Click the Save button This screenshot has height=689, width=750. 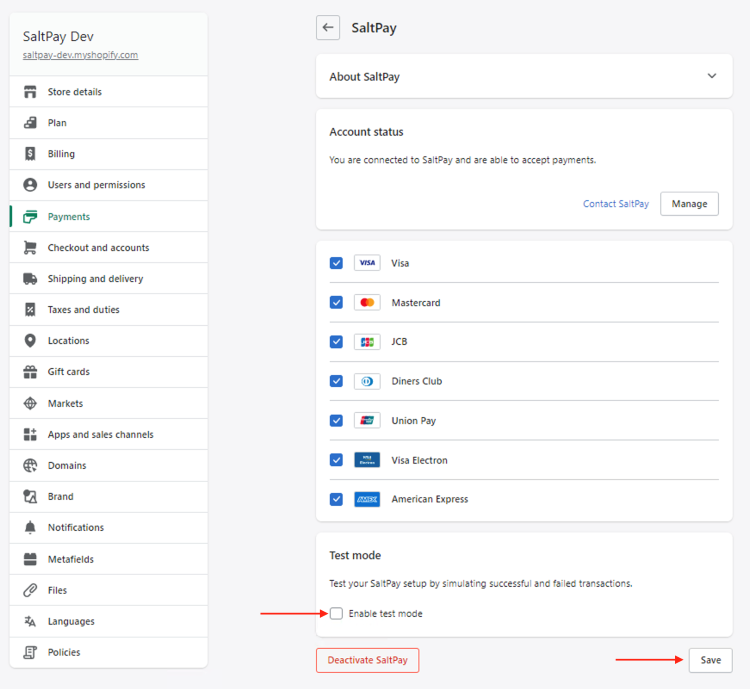pyautogui.click(x=710, y=660)
